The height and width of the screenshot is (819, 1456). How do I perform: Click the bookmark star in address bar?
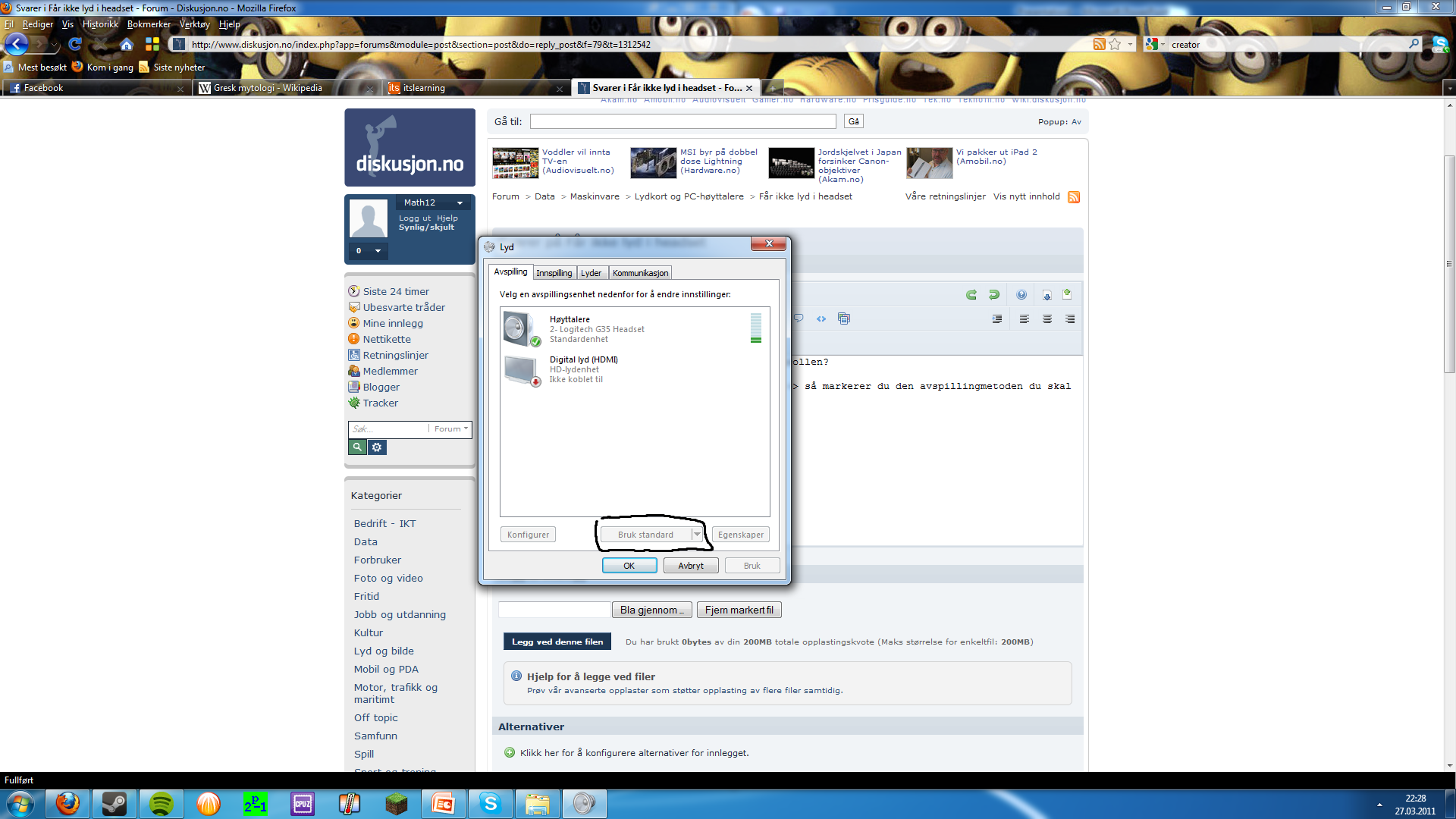pos(1115,44)
